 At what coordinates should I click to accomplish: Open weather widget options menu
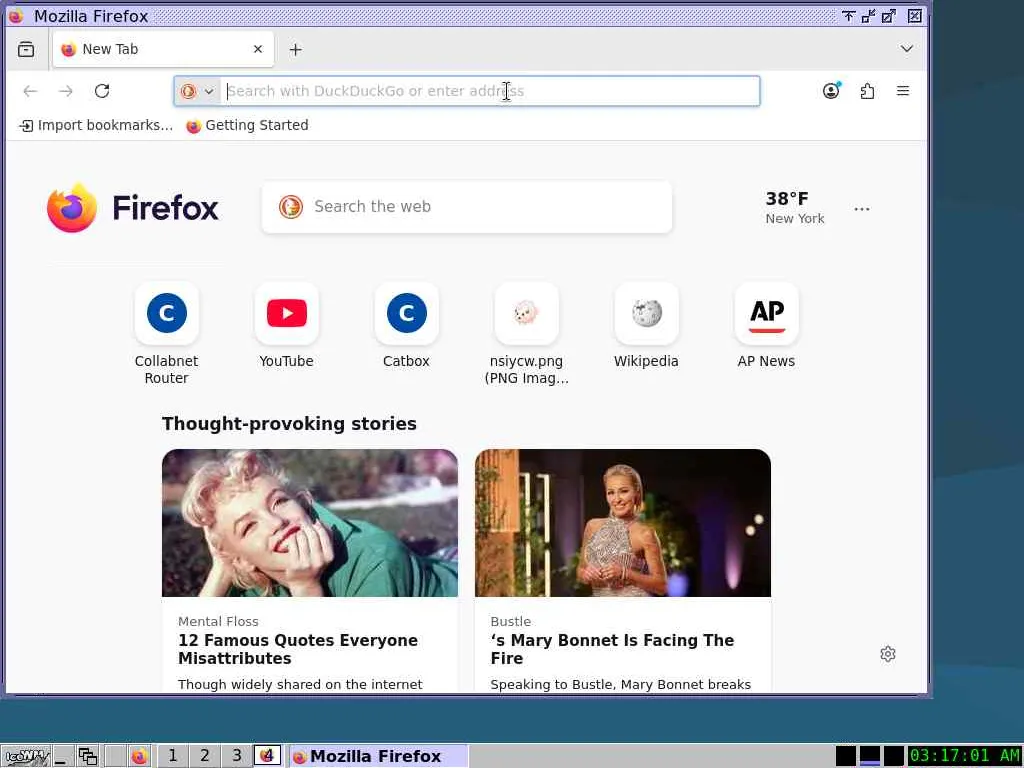(861, 209)
